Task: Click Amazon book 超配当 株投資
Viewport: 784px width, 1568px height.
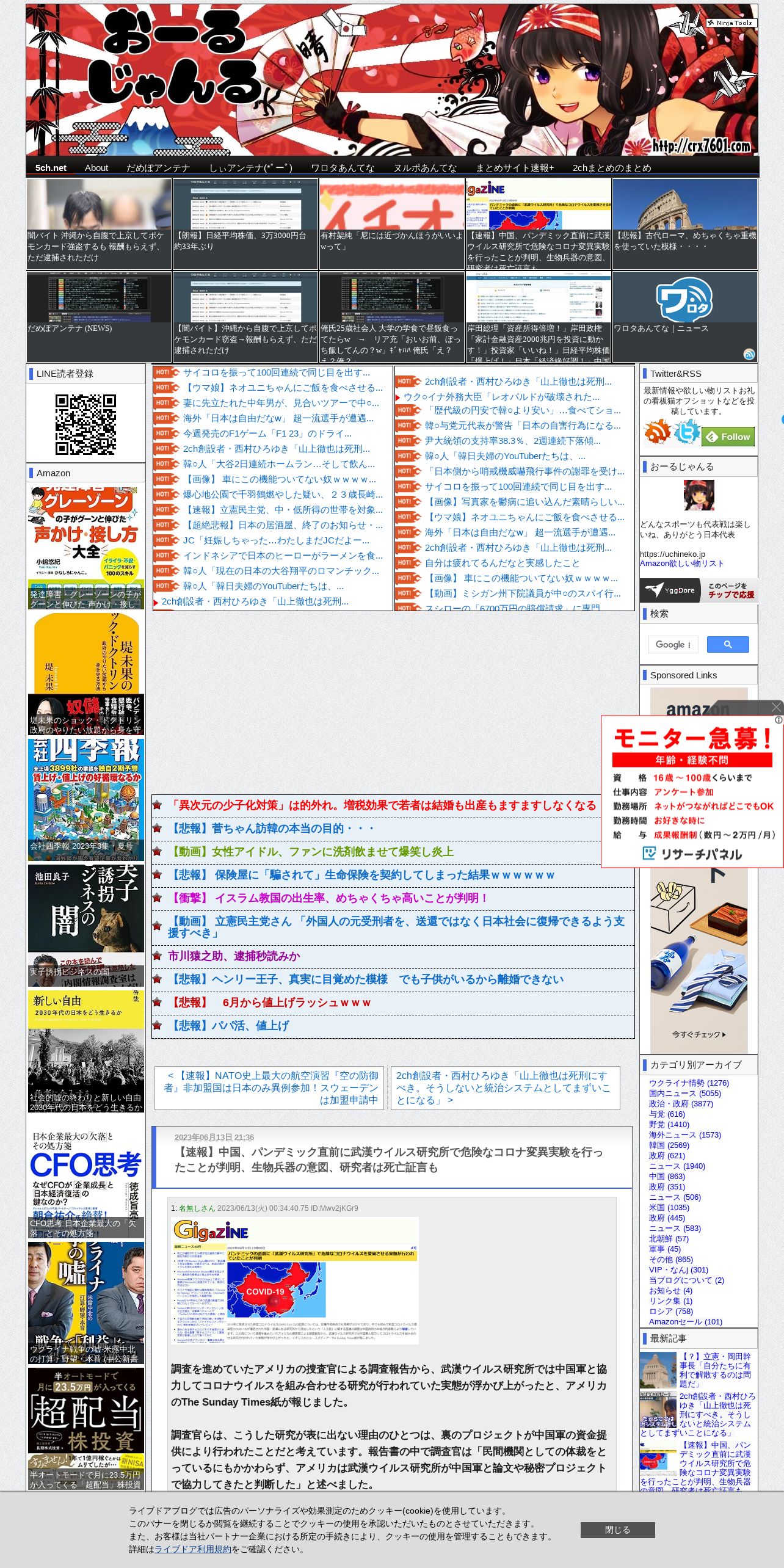Action: (x=86, y=1428)
